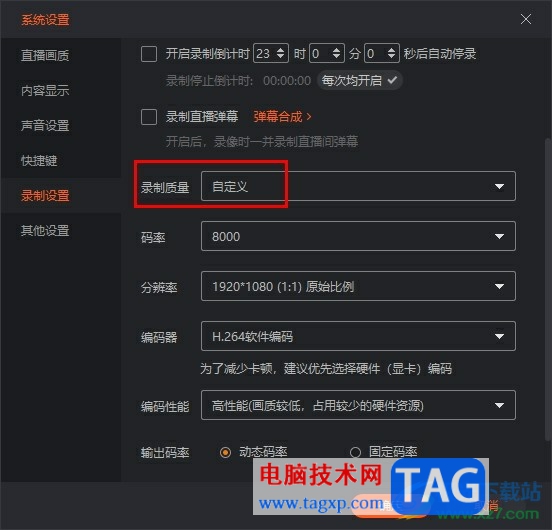552x530 pixels.
Task: Open the 其他设置 sidebar tab
Action: tap(45, 231)
